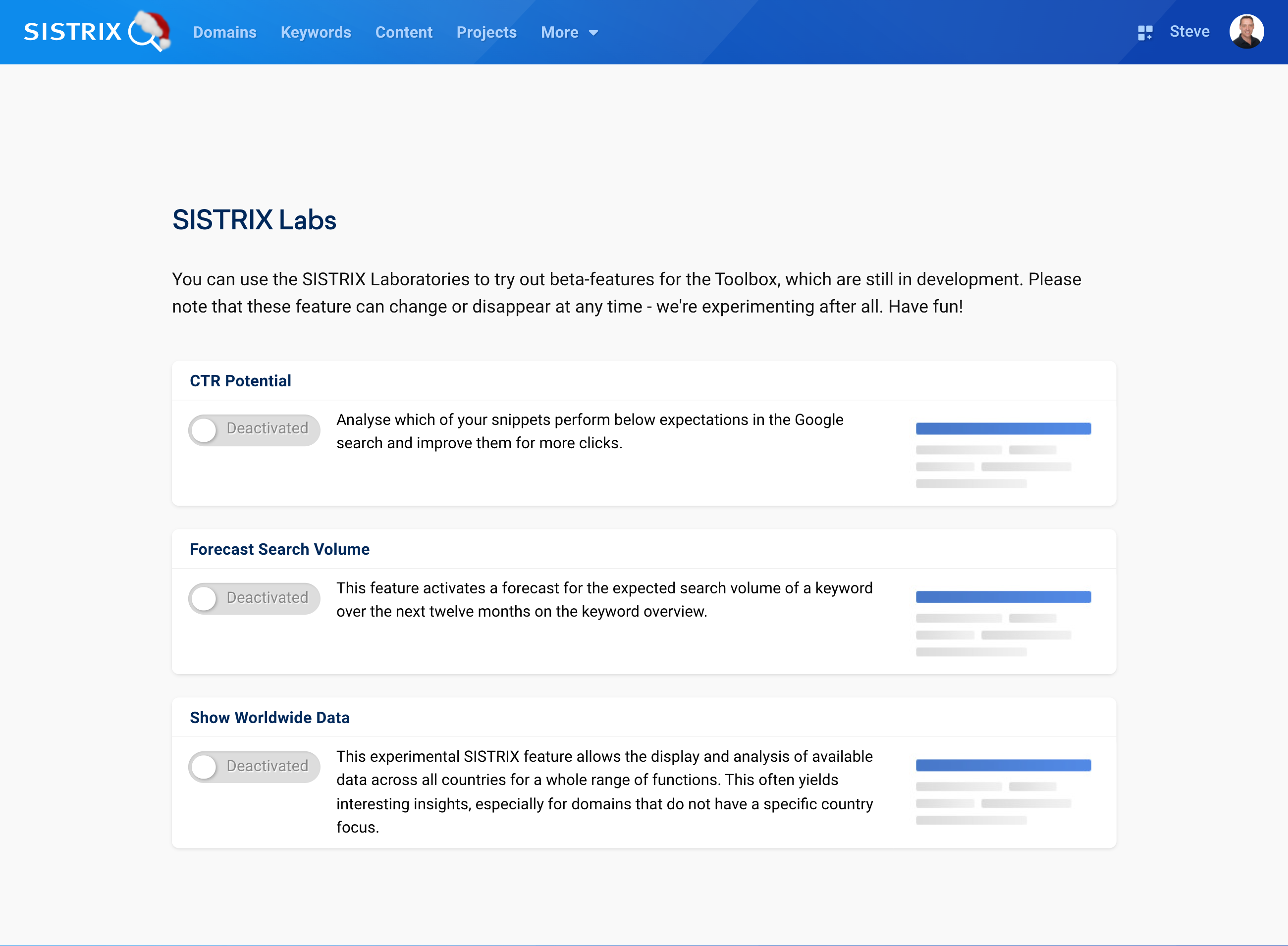Enable the Forecast Search Volume toggle
The height and width of the screenshot is (946, 1288).
[254, 598]
